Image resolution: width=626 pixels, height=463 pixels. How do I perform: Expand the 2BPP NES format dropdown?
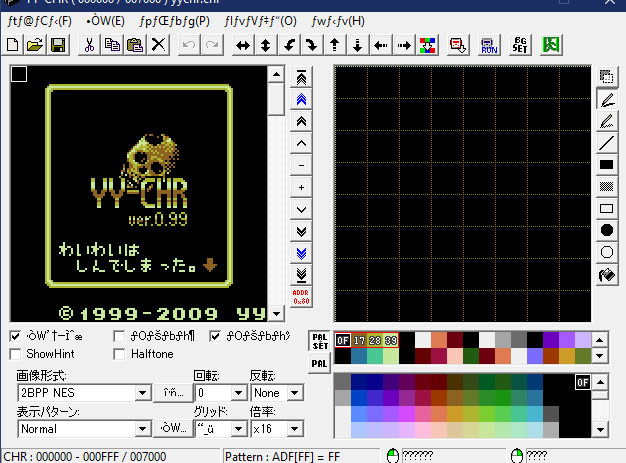142,393
